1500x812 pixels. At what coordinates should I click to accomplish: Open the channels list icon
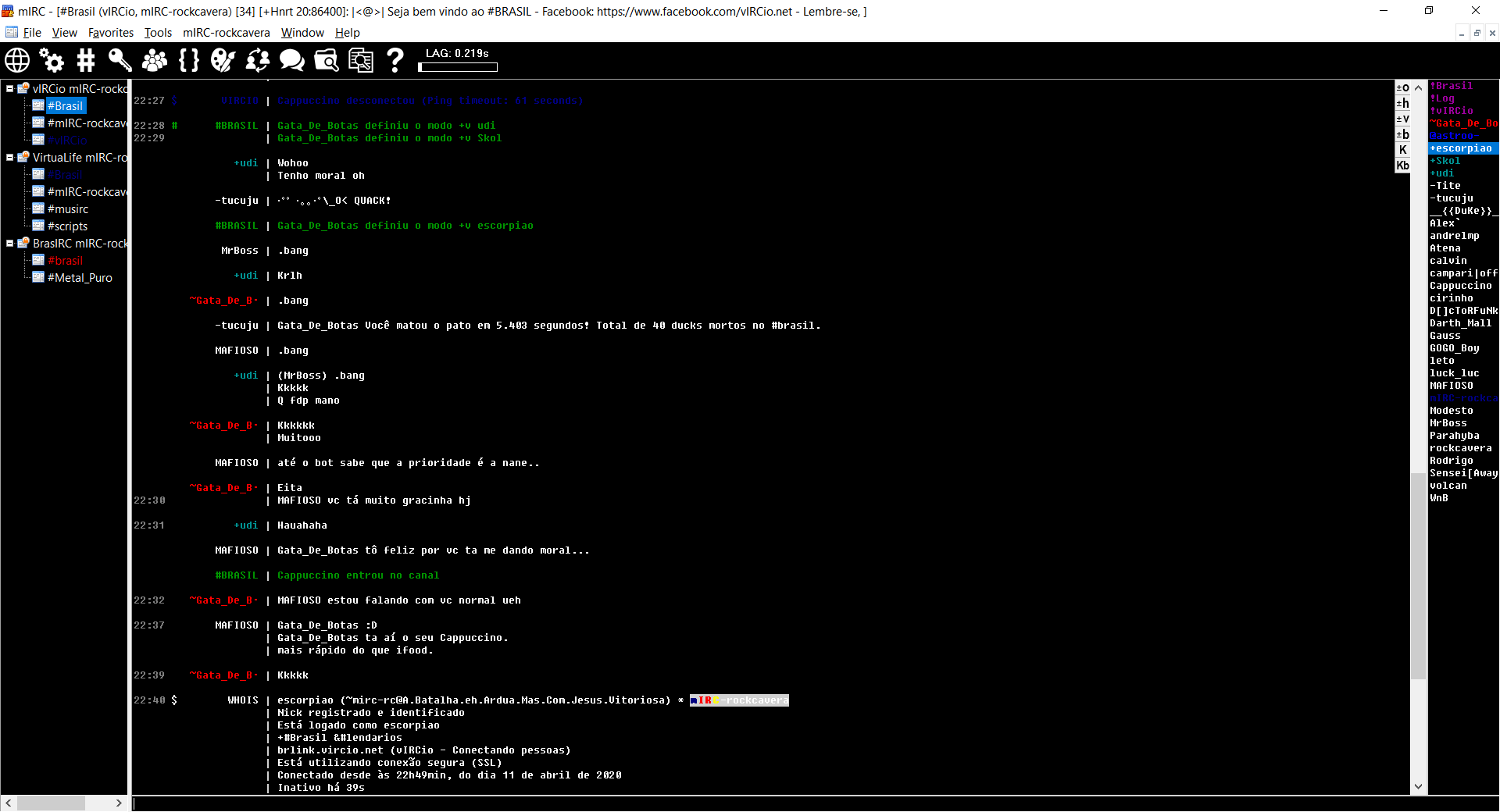click(x=86, y=60)
